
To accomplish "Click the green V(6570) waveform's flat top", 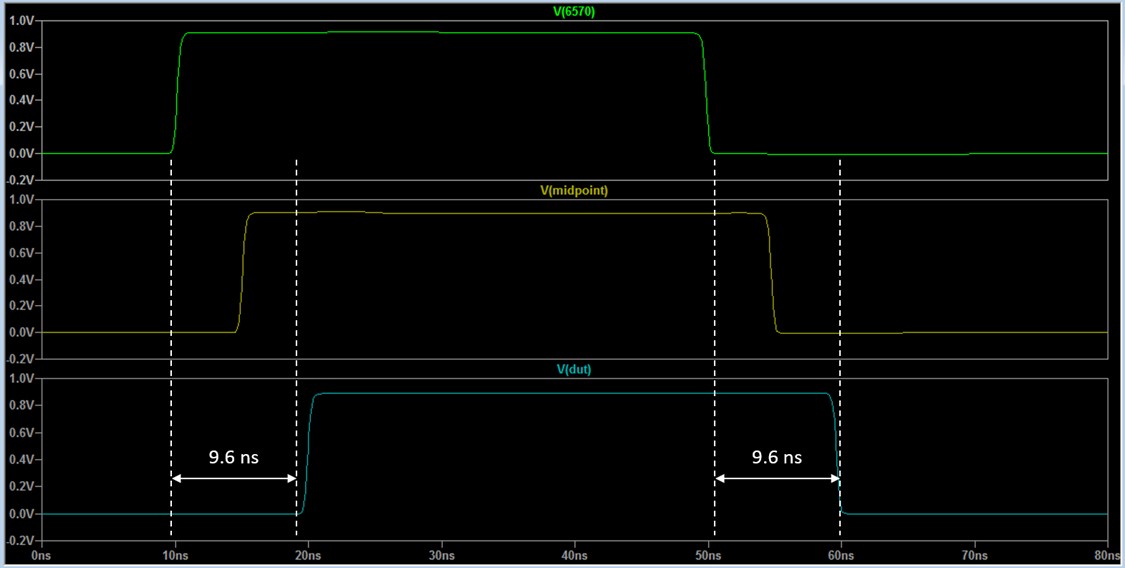I will (x=440, y=33).
